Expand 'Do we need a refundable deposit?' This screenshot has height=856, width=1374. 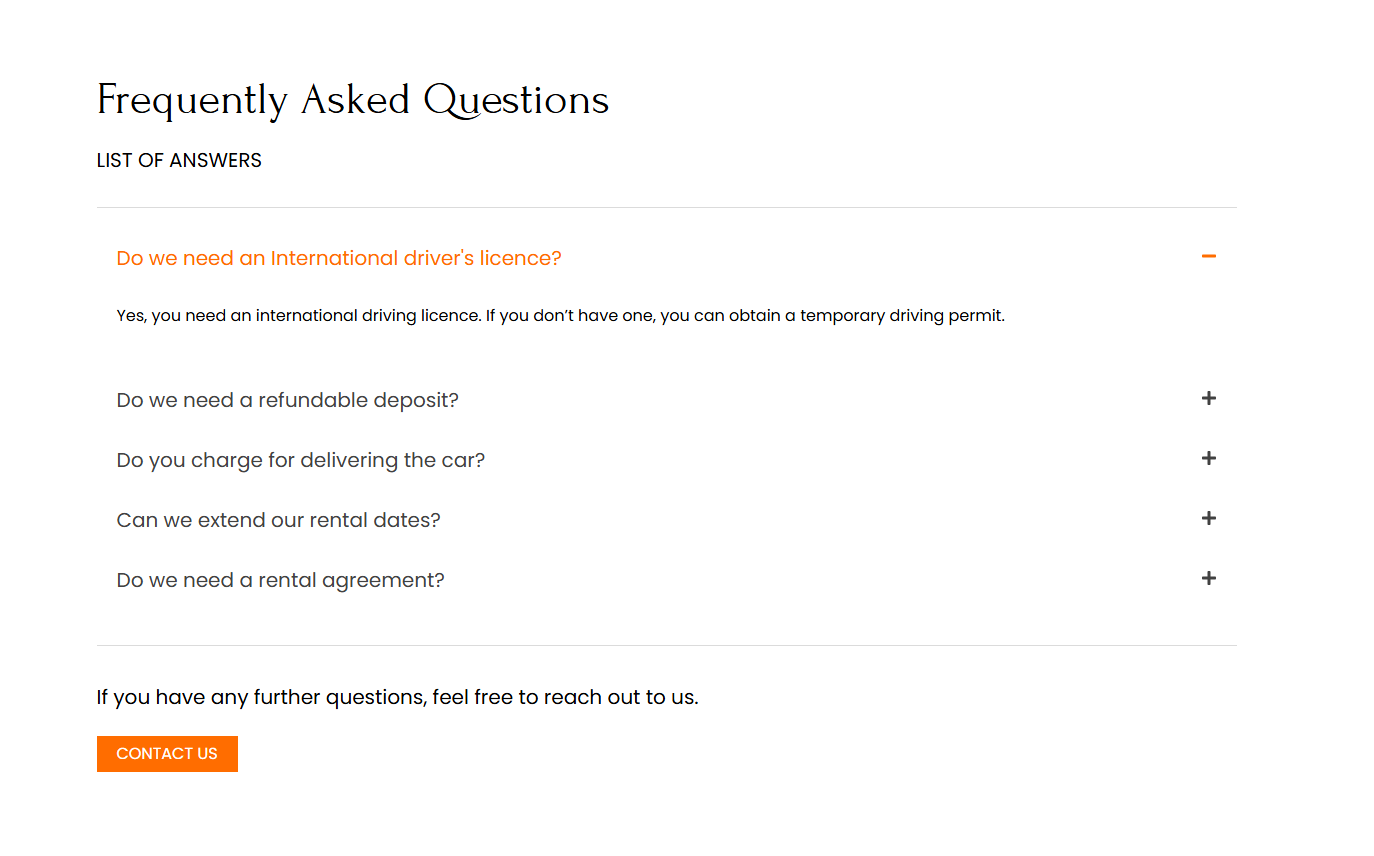[x=287, y=400]
